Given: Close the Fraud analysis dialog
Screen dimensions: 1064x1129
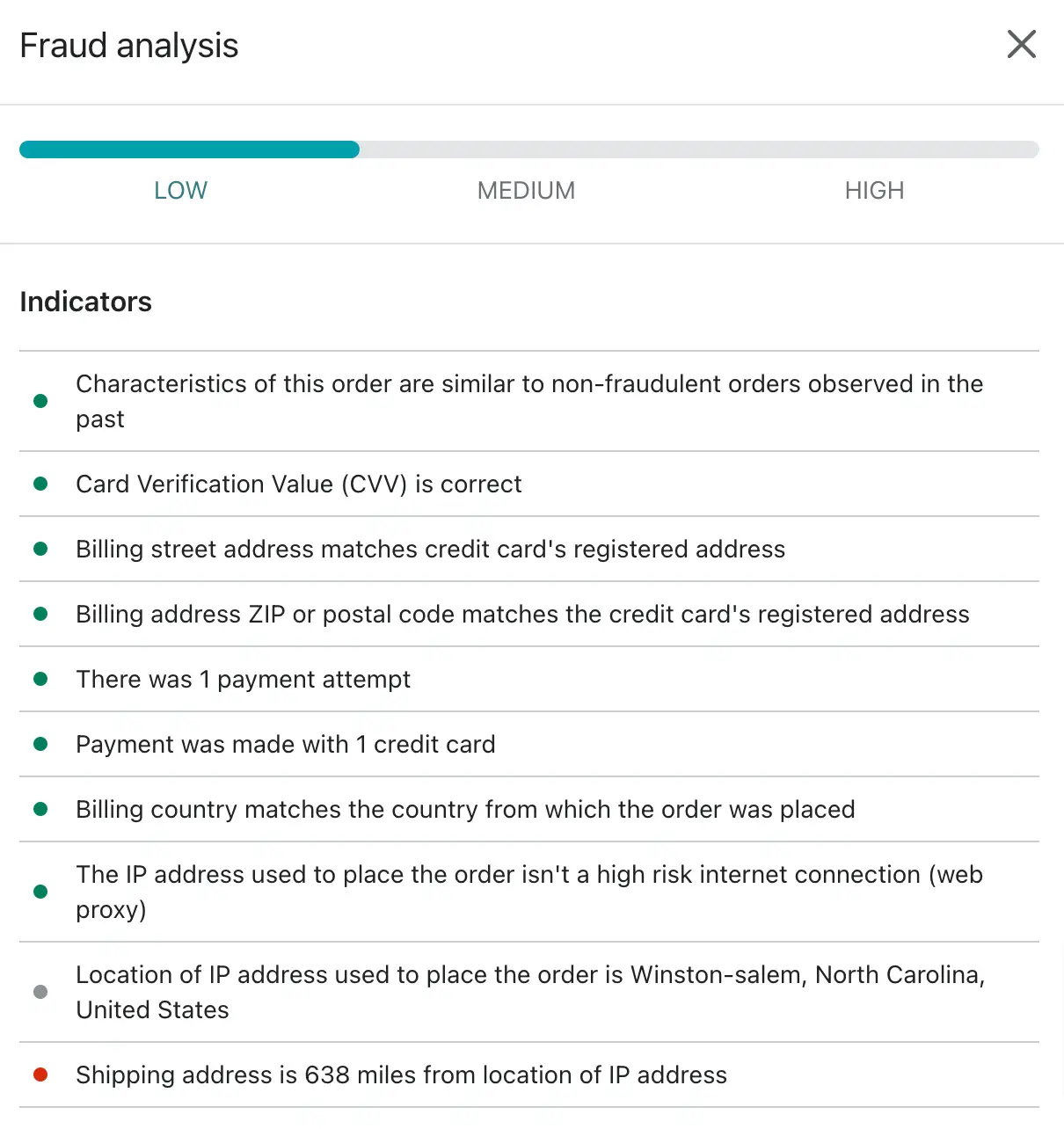Looking at the screenshot, I should [1021, 44].
